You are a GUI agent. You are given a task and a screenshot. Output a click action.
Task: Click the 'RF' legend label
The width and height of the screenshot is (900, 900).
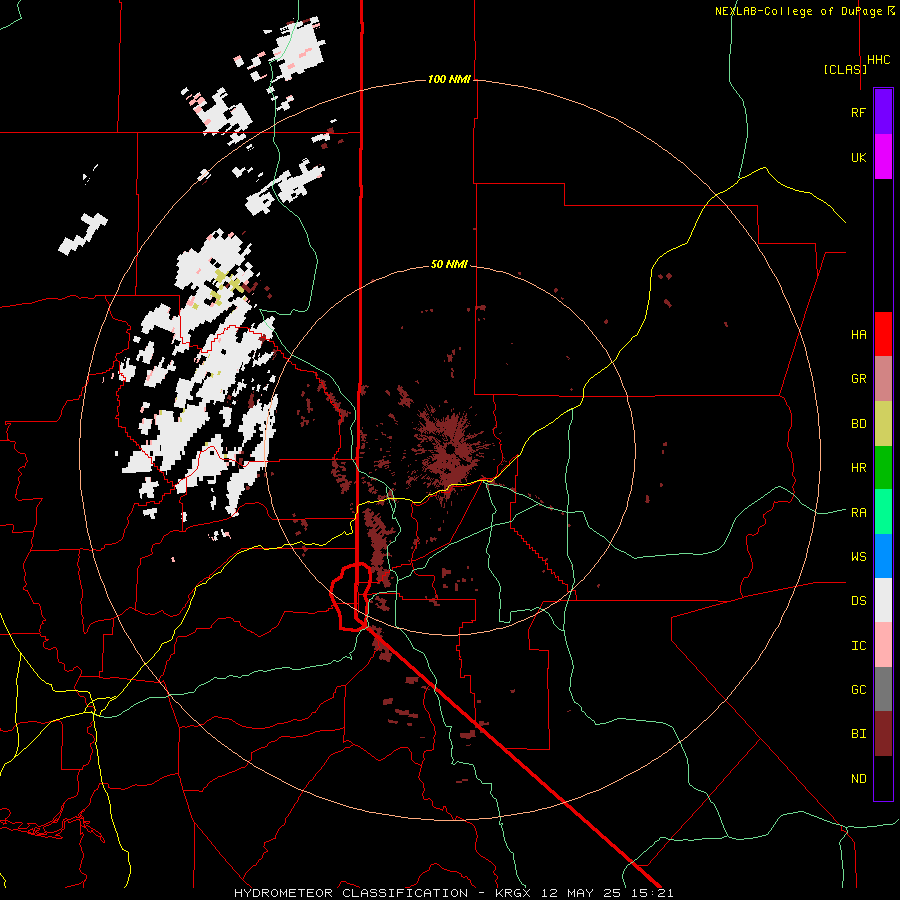858,112
